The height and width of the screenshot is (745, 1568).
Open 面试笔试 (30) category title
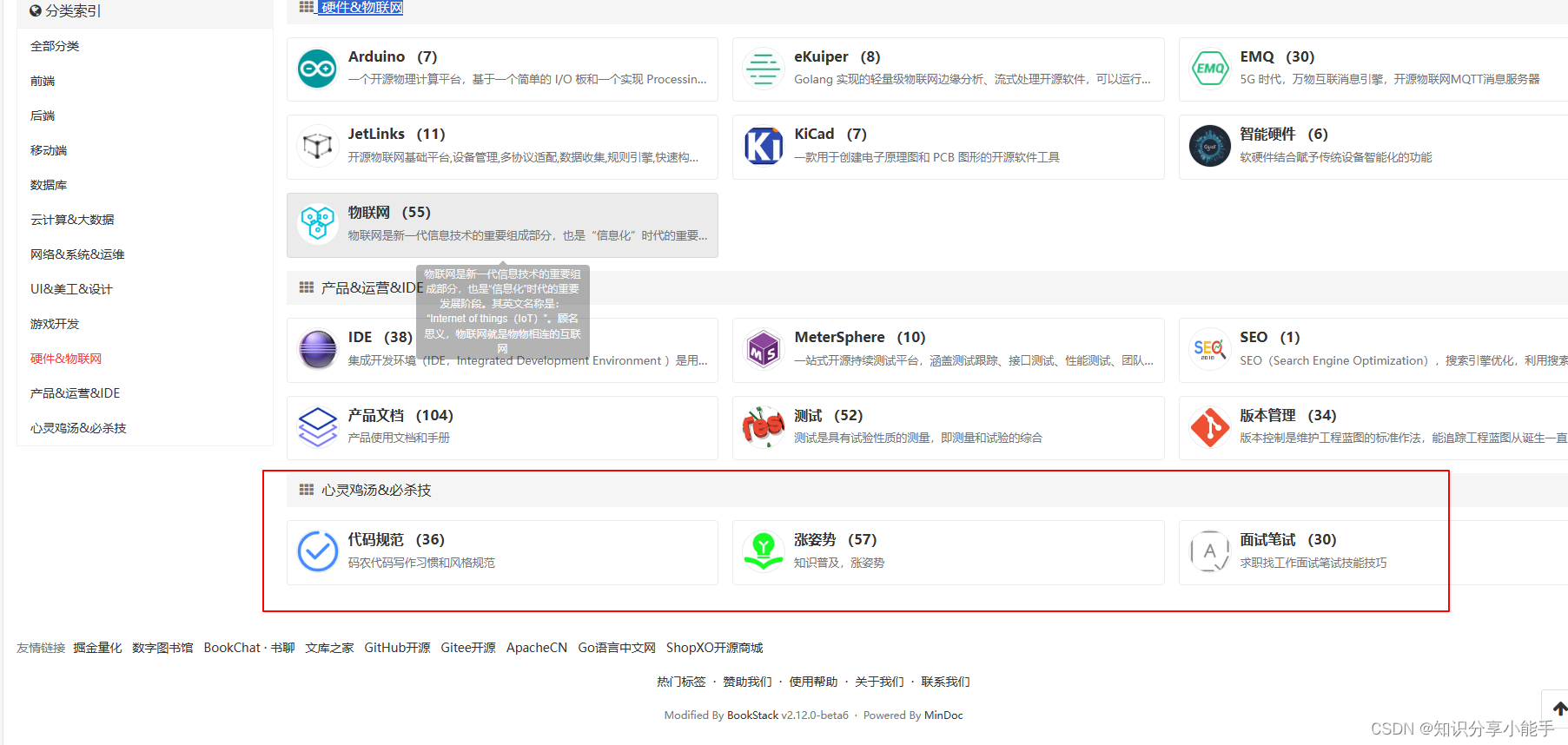click(1288, 539)
